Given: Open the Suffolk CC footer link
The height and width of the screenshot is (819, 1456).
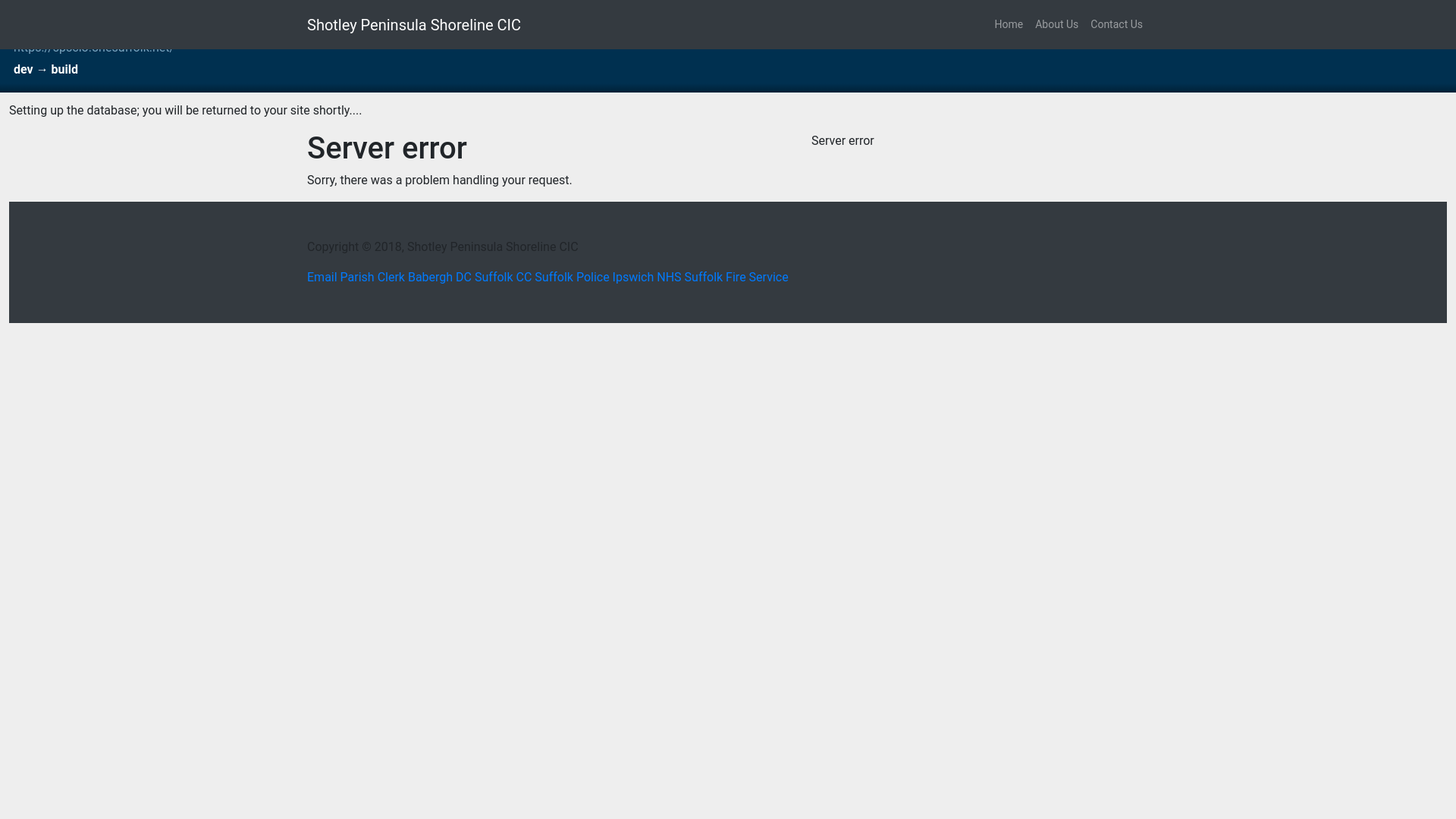Looking at the screenshot, I should [503, 278].
